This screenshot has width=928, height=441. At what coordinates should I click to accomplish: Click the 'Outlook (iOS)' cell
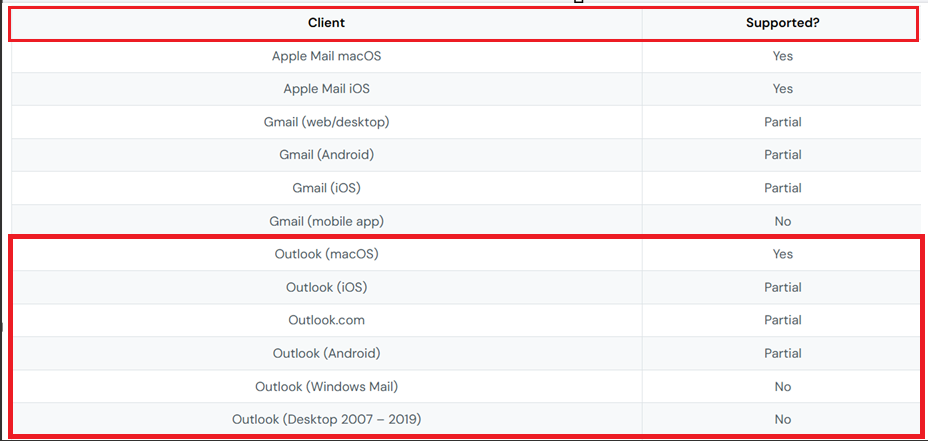coord(327,287)
